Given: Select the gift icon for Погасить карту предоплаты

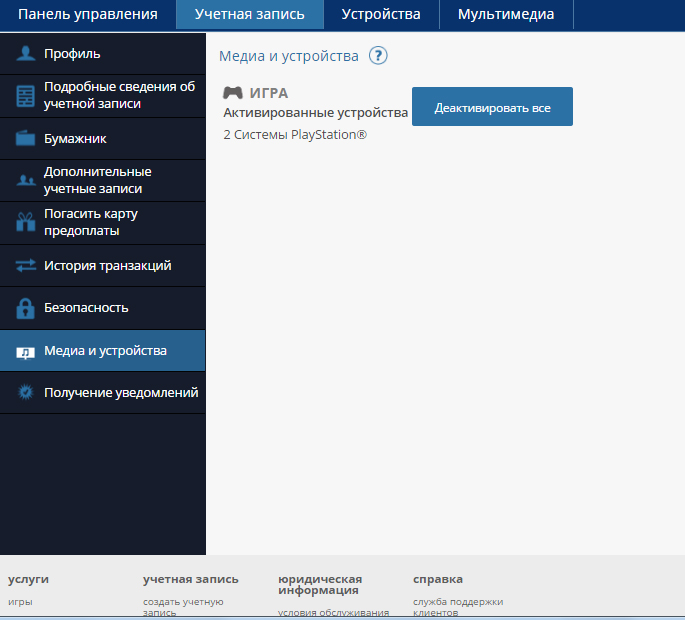Looking at the screenshot, I should 25,223.
